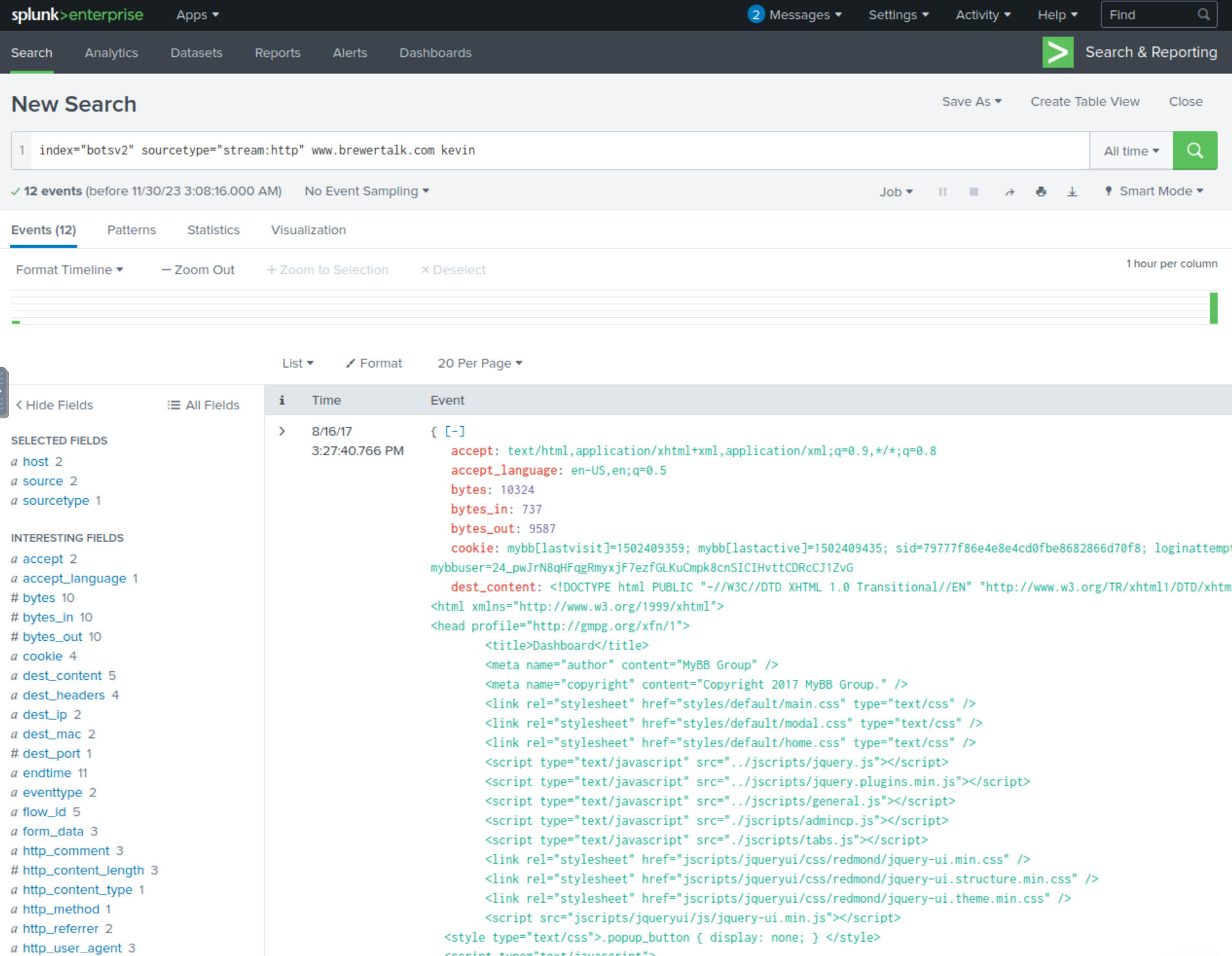Click the left edge sidebar drag handle

coord(4,392)
